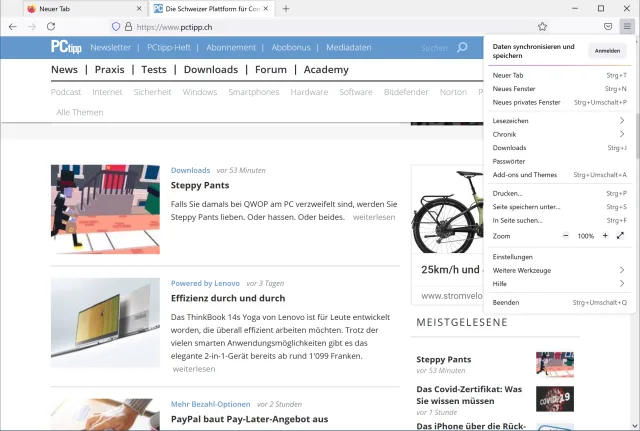Go to the Praxis section
This screenshot has width=640, height=431.
click(x=109, y=70)
